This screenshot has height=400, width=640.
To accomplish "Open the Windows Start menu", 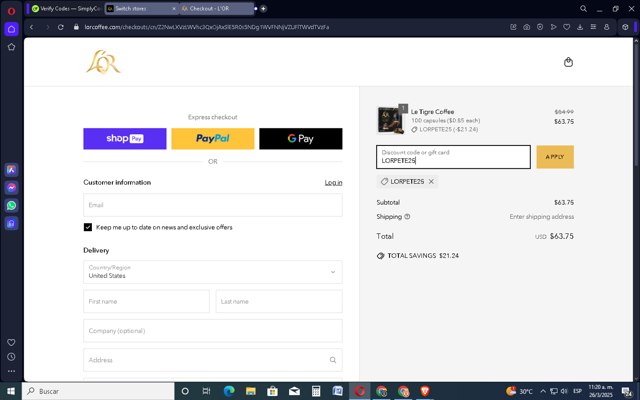I will (11, 391).
